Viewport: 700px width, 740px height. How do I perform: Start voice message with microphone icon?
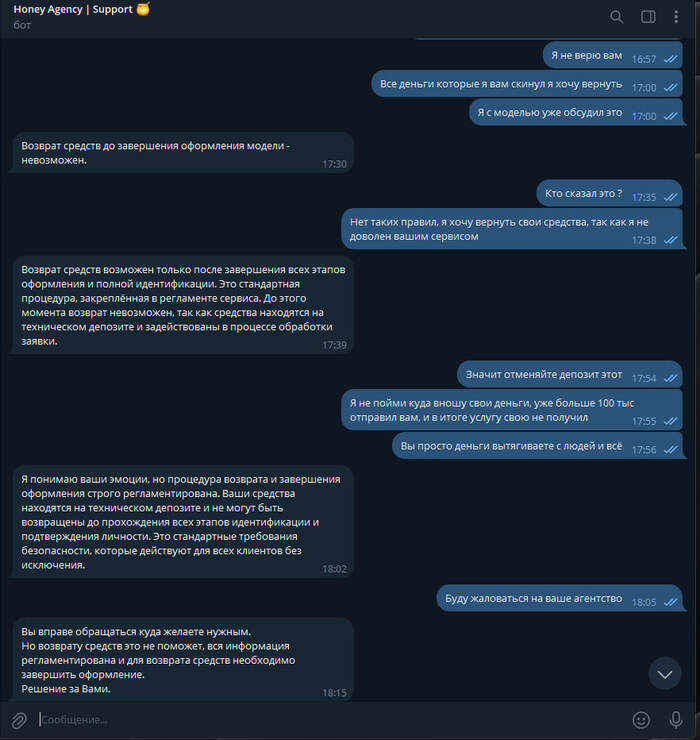click(x=676, y=720)
